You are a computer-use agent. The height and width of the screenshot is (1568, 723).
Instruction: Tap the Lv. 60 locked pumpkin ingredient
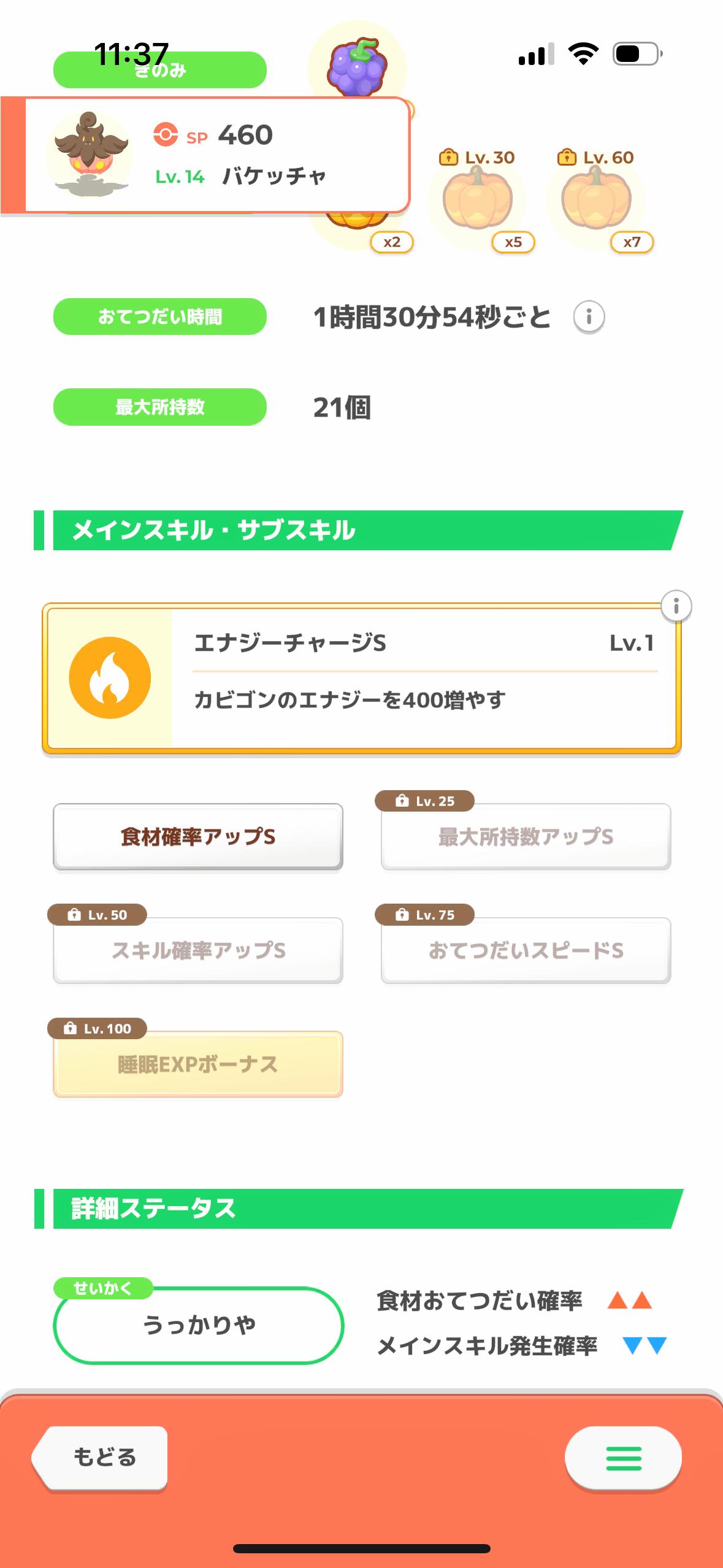tap(596, 201)
